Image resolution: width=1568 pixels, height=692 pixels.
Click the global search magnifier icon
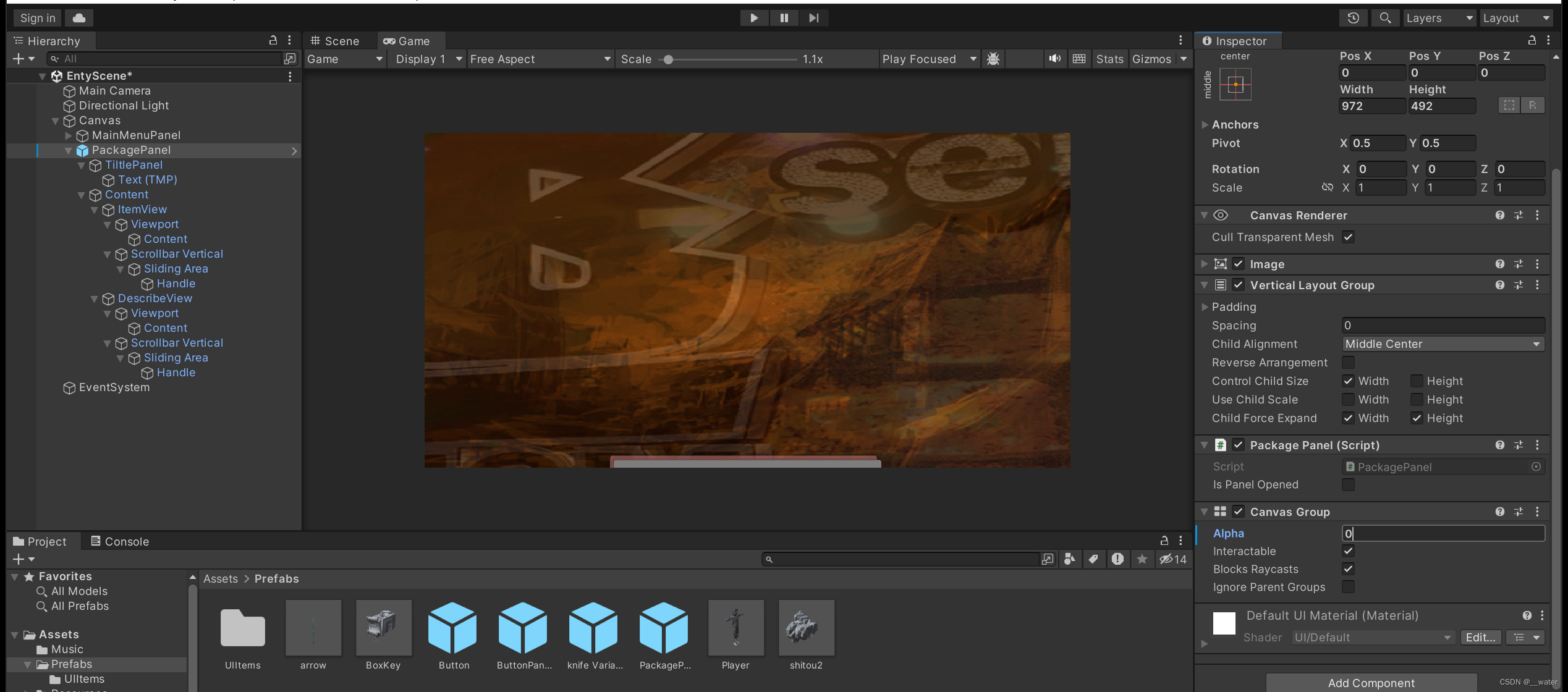pos(1385,18)
